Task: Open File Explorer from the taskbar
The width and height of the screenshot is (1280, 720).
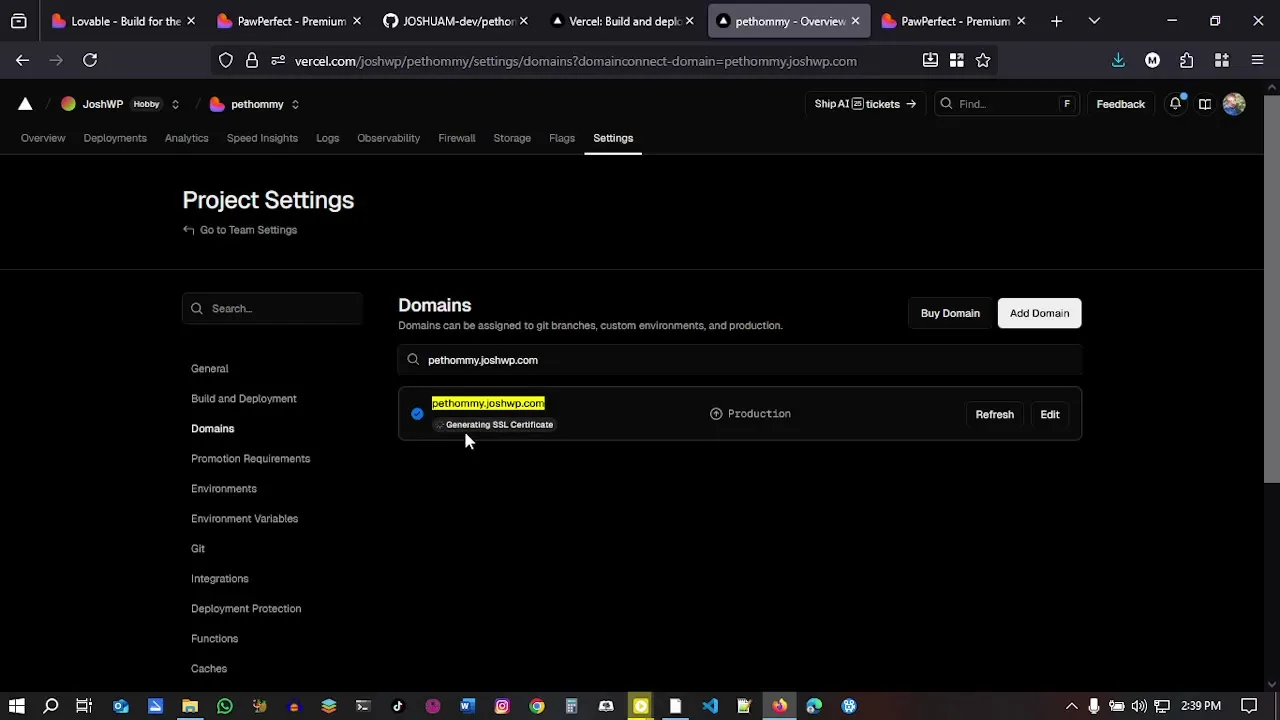Action: pyautogui.click(x=190, y=706)
